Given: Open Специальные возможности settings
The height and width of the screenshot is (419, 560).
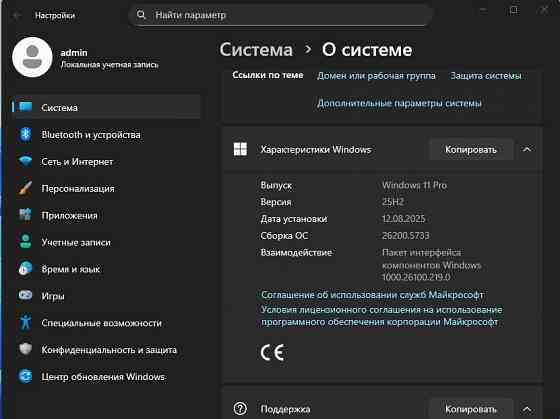Looking at the screenshot, I should click(x=106, y=322).
